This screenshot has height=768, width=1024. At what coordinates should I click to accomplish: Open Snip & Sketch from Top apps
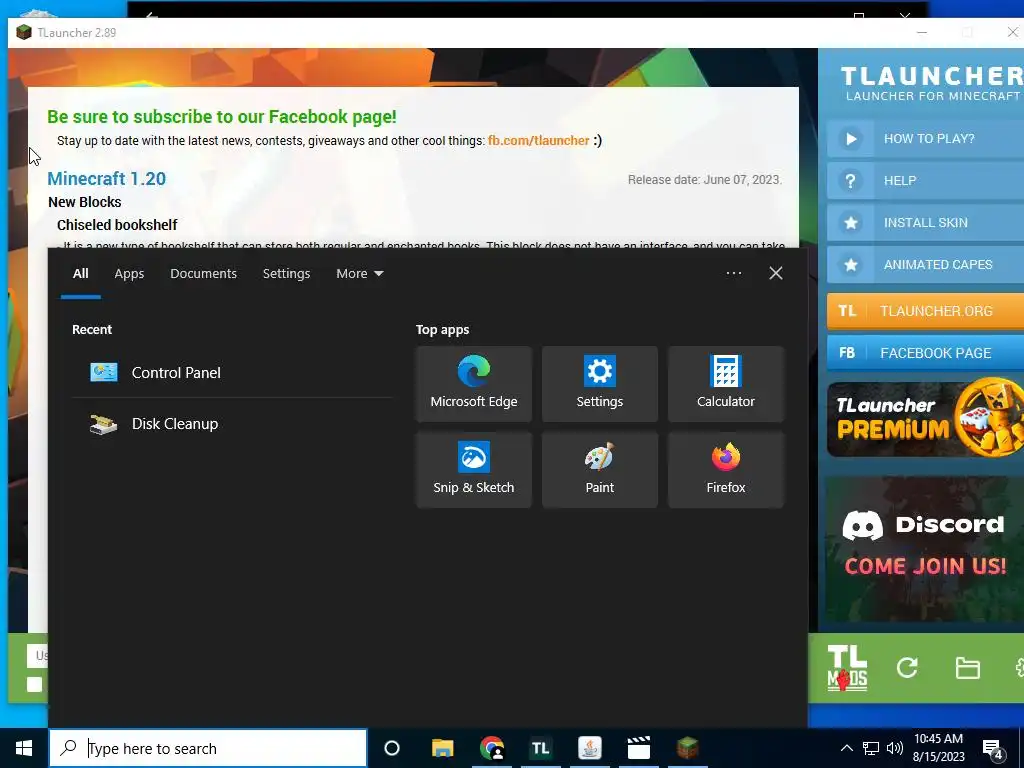[473, 470]
